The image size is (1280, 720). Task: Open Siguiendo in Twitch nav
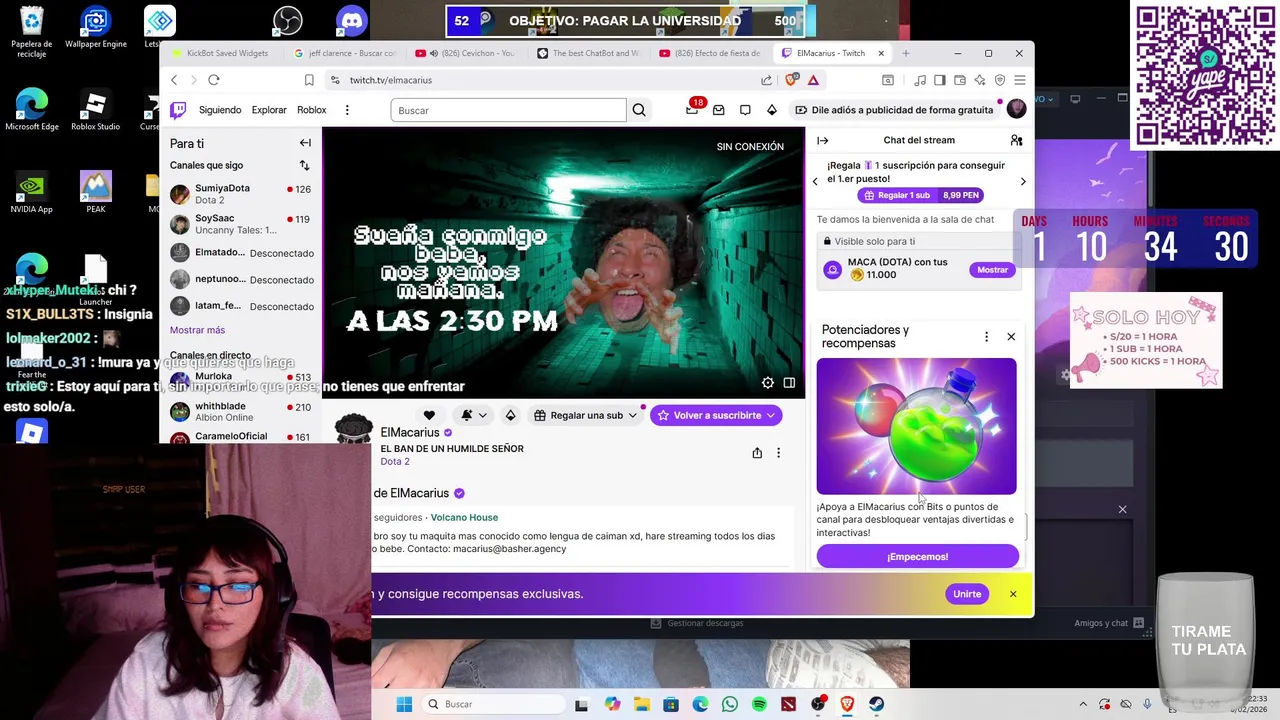point(220,110)
